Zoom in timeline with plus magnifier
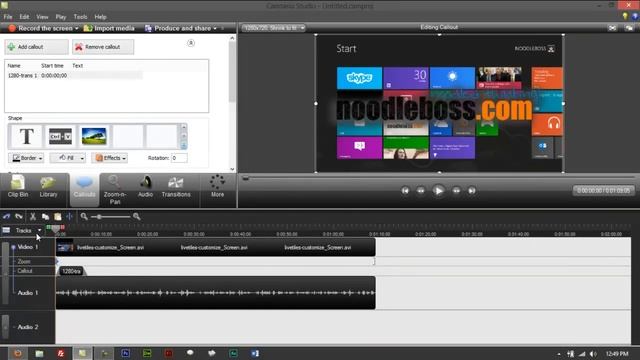The image size is (640, 360). 137,216
